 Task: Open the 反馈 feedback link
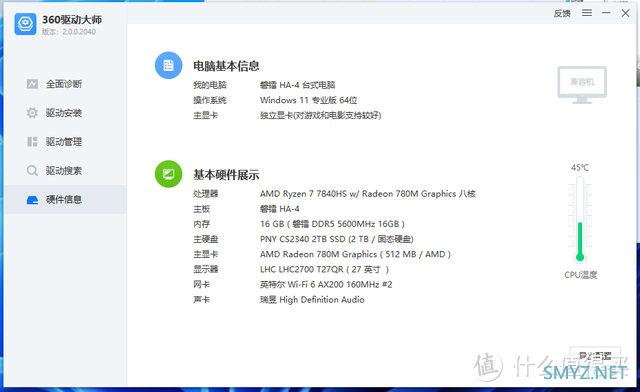(x=562, y=13)
